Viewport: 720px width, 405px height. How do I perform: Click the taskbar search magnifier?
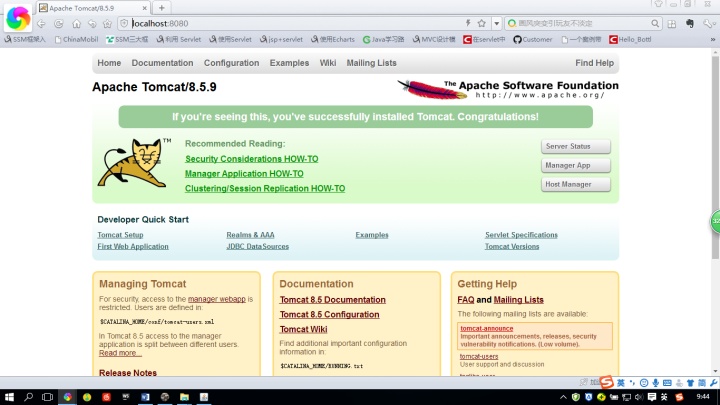point(28,397)
